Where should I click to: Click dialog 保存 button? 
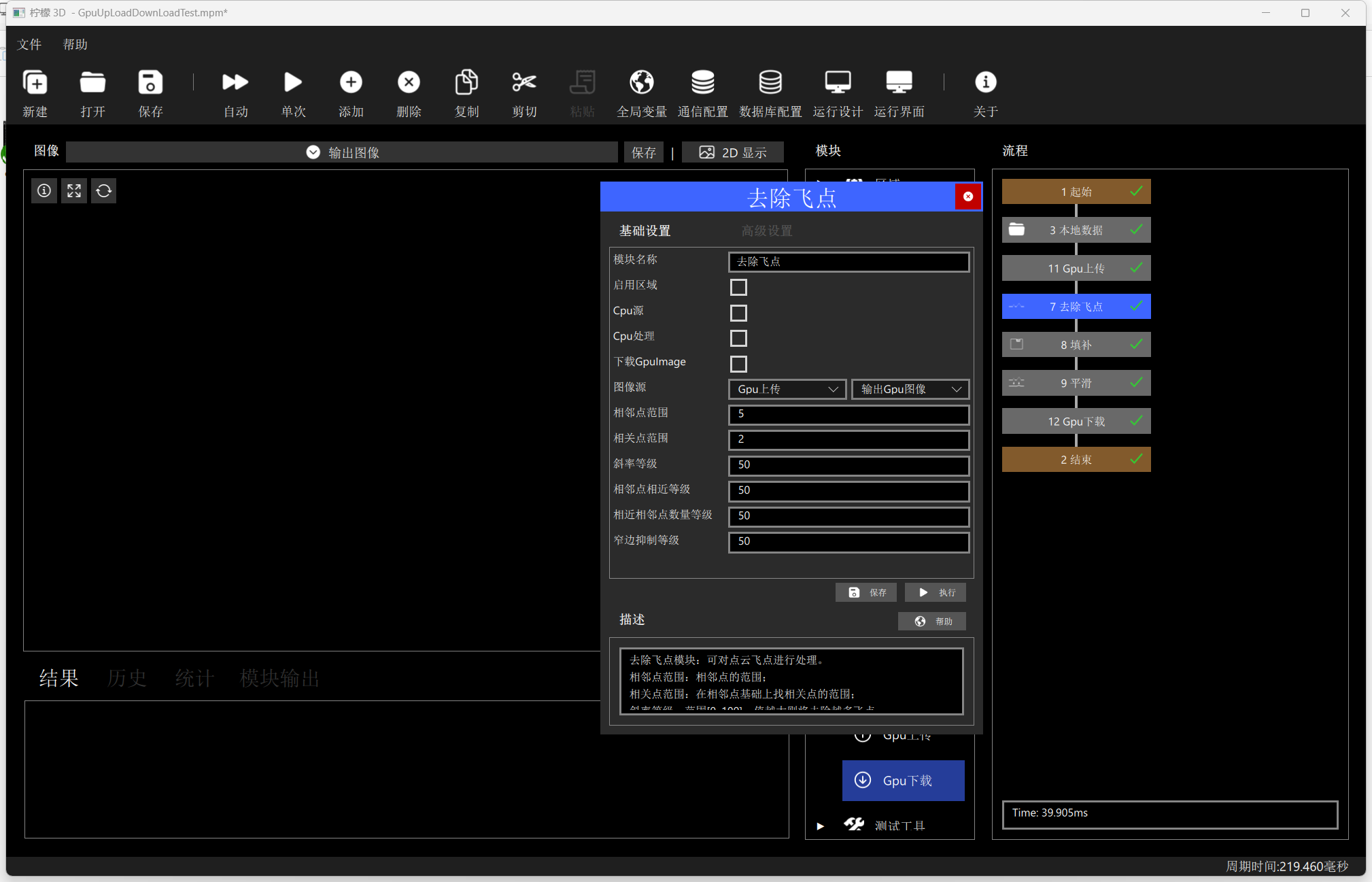tap(866, 592)
